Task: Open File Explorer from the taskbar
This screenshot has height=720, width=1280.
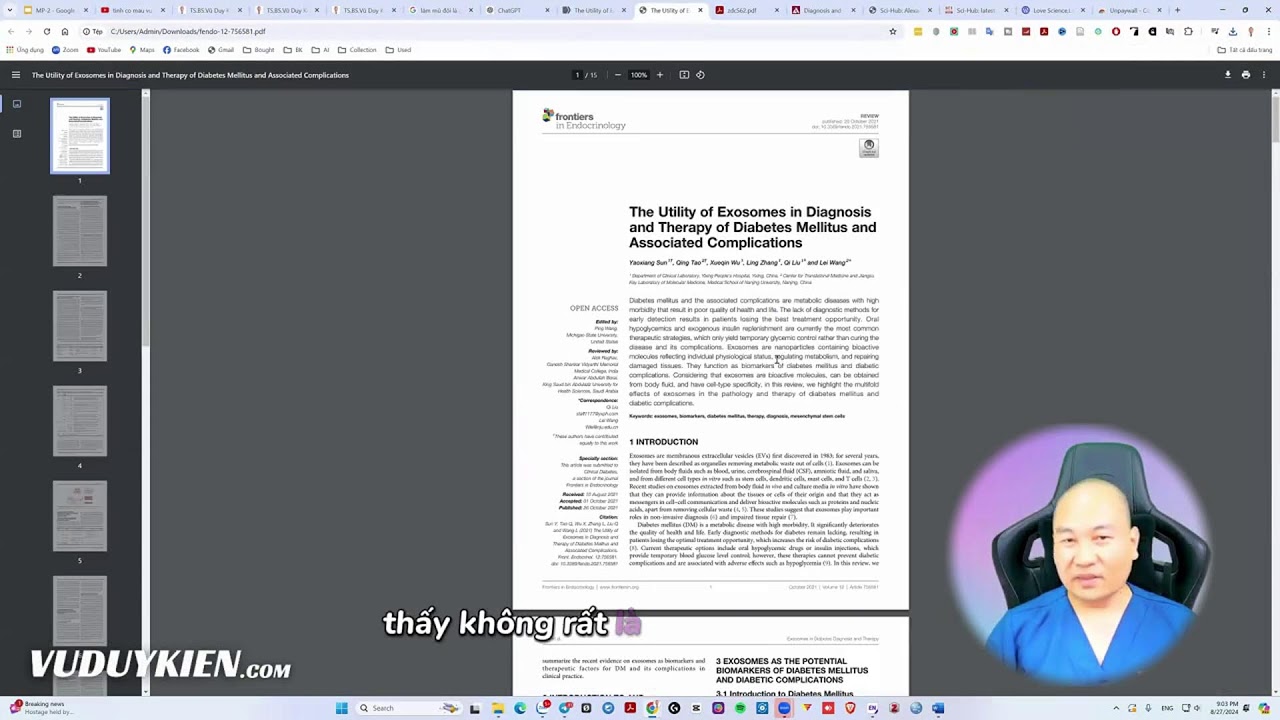Action: tap(498, 708)
